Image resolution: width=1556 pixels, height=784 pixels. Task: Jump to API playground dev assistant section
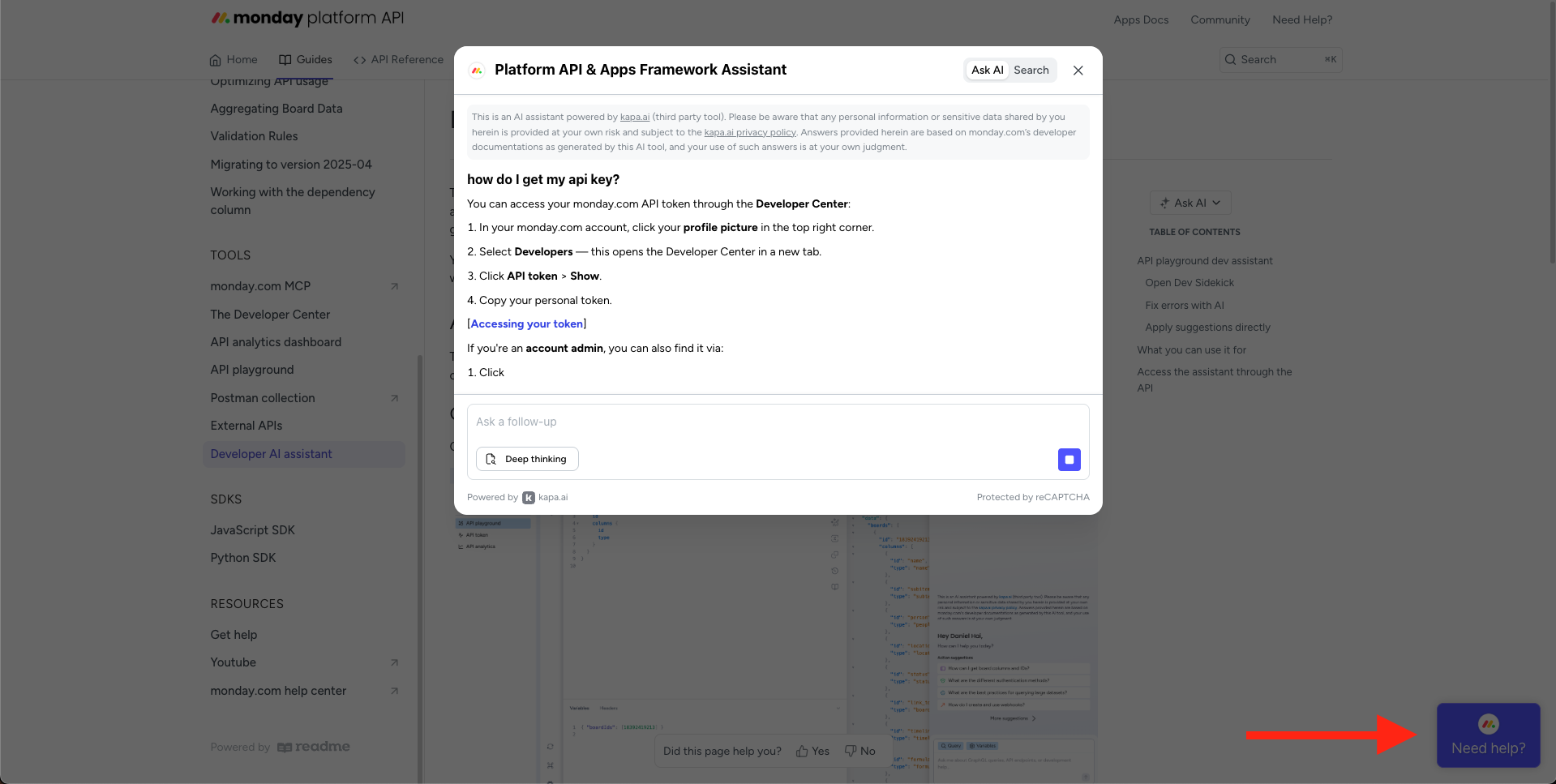(x=1205, y=261)
